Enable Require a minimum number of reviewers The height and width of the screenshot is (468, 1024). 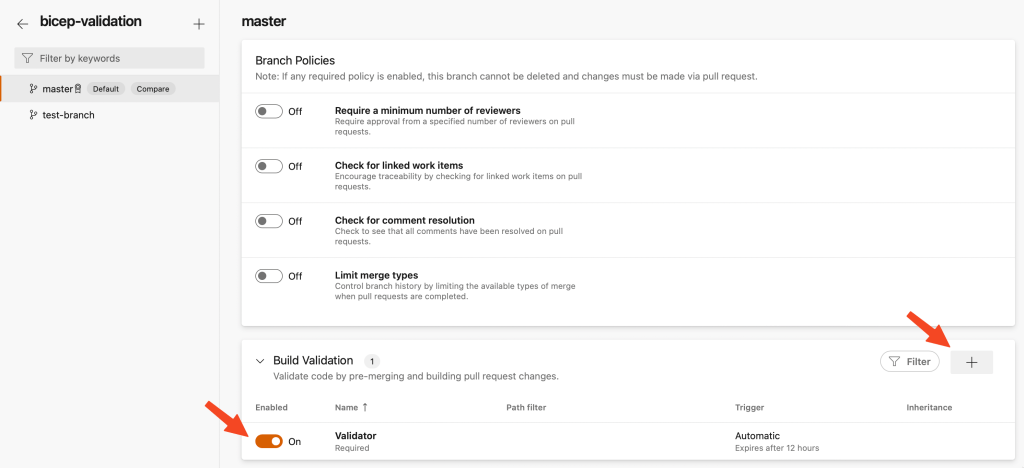click(269, 111)
